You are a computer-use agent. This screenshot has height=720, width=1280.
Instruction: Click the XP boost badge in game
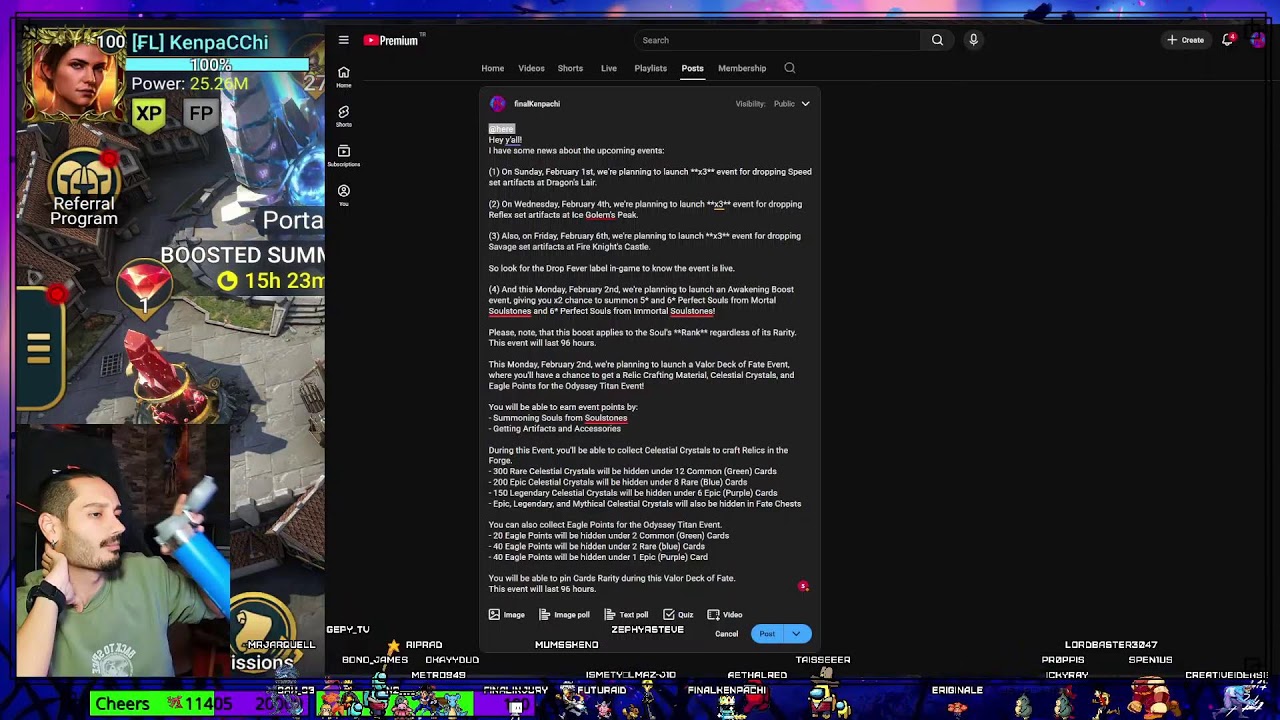(x=149, y=113)
